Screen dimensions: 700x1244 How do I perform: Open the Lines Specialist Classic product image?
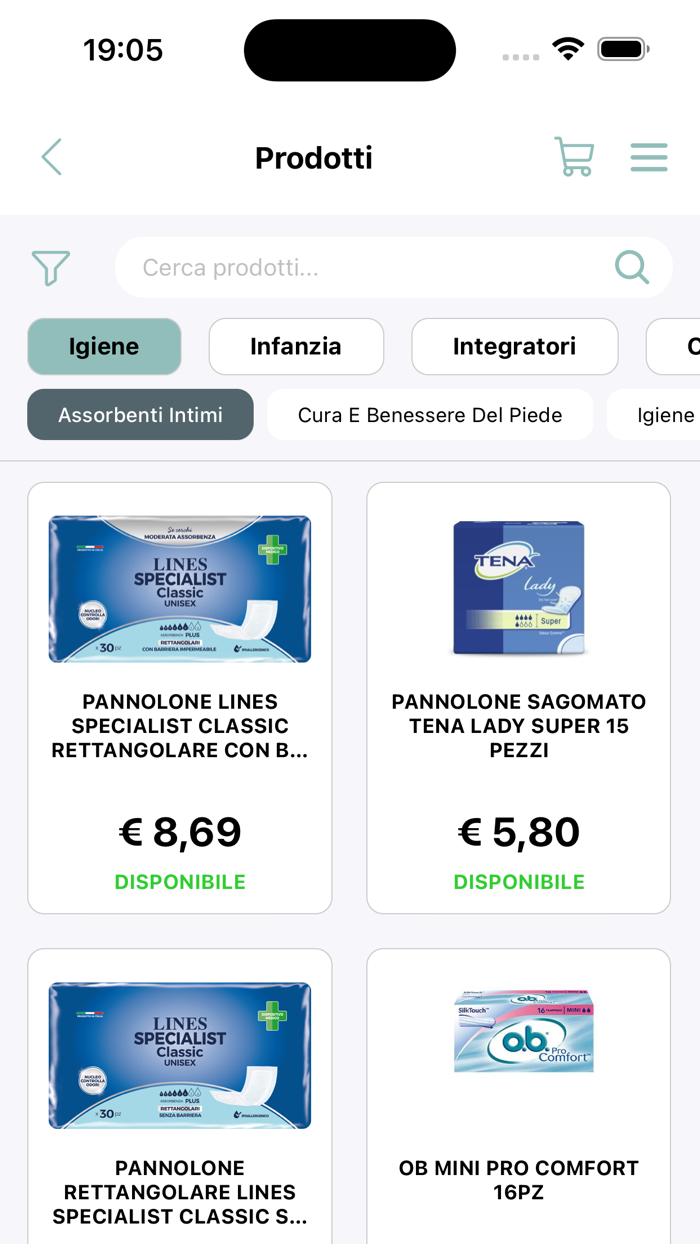coord(180,588)
